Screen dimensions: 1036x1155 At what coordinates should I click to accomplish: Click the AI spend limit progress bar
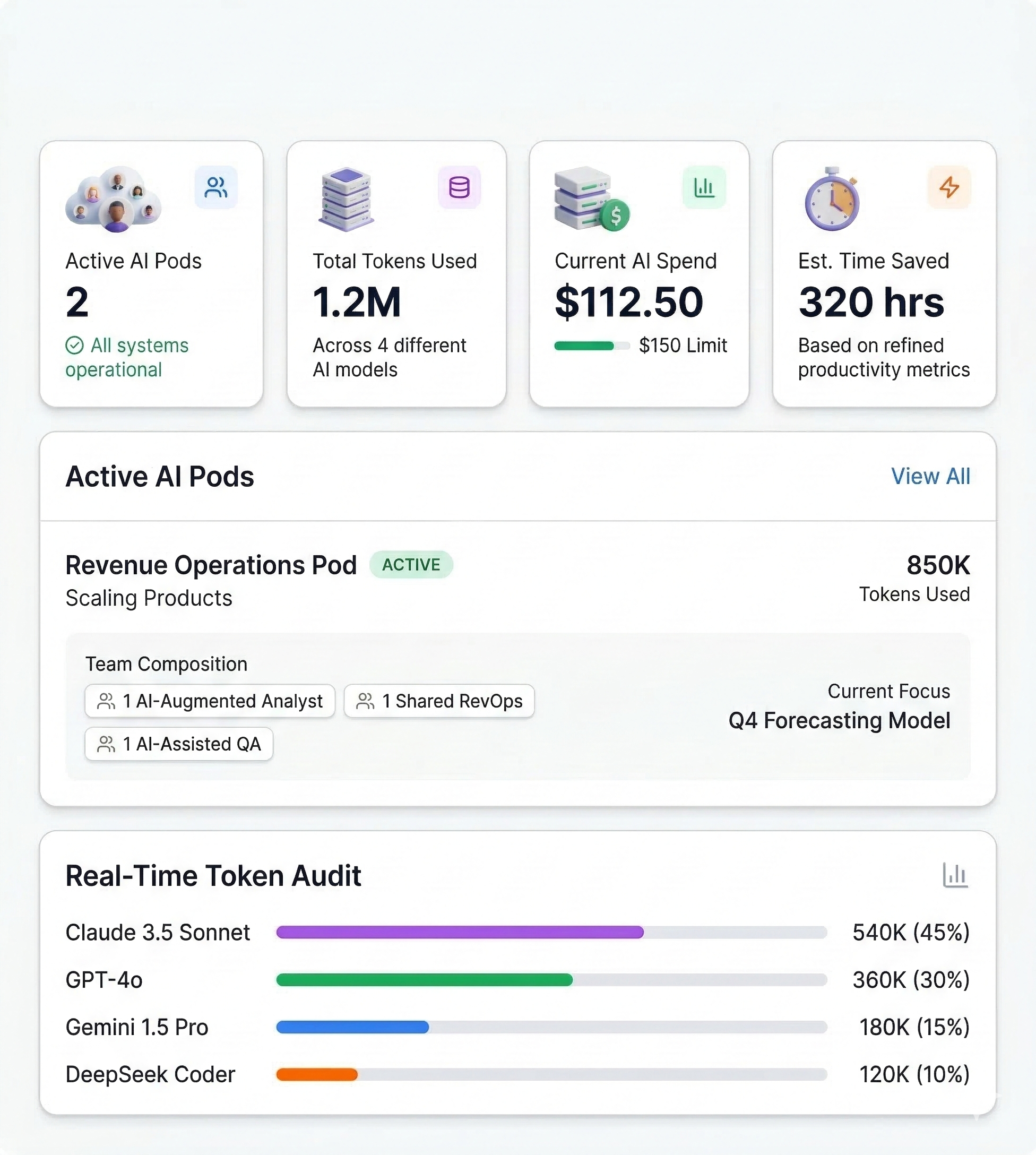(591, 346)
